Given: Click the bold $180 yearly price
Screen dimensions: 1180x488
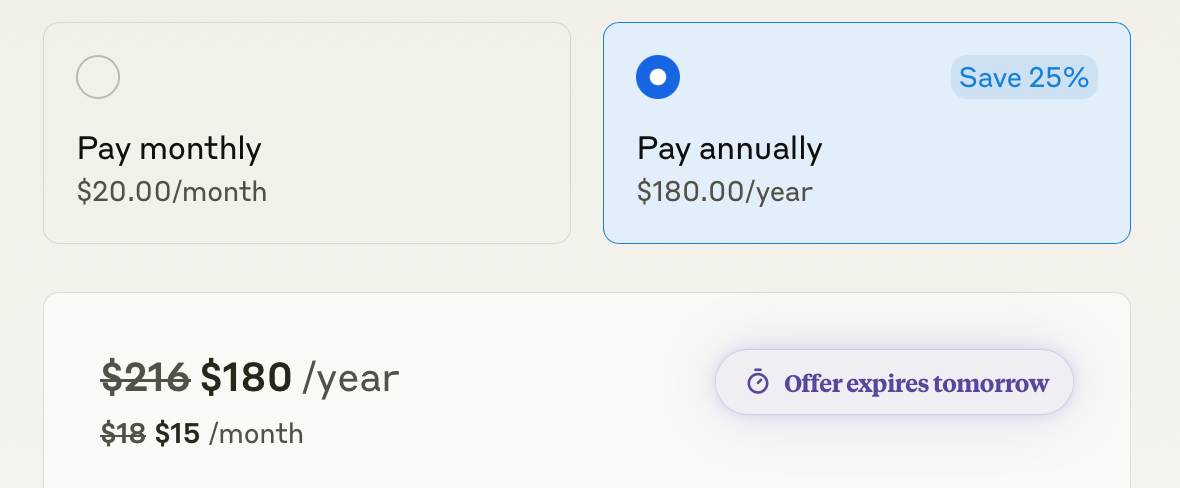Looking at the screenshot, I should pos(246,377).
